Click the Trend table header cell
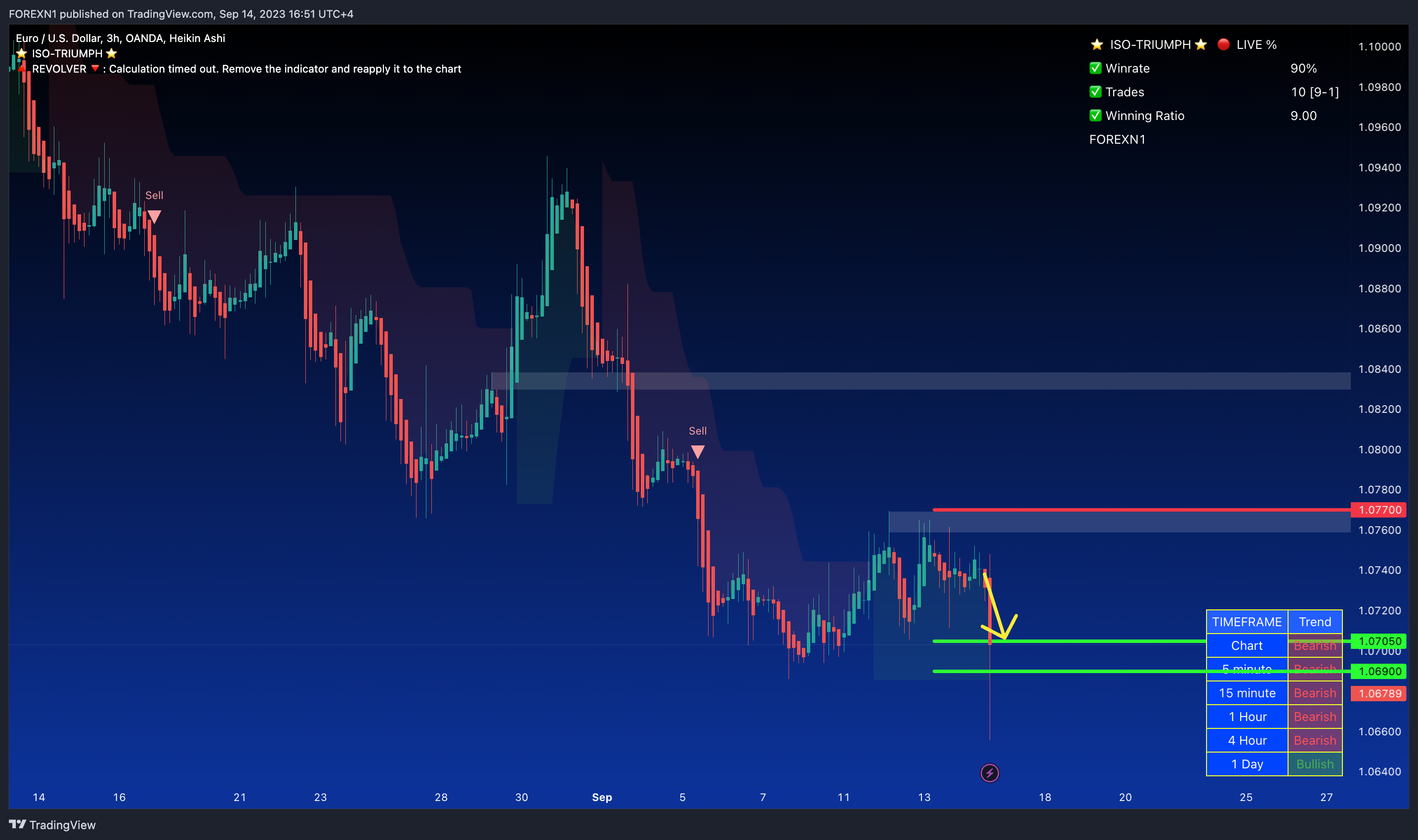This screenshot has height=840, width=1418. [1315, 622]
